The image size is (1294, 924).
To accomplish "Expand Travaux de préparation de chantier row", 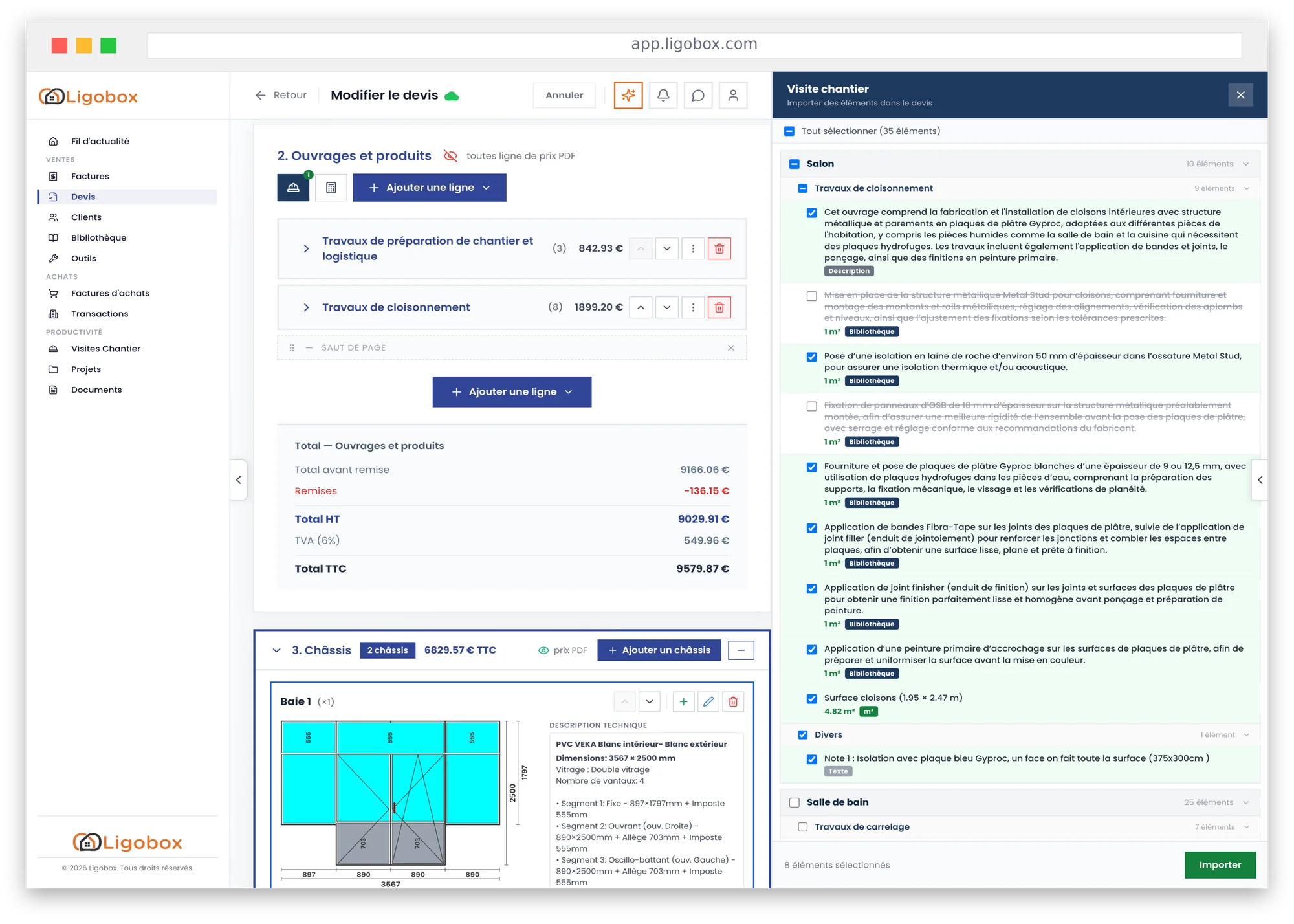I will pos(306,248).
